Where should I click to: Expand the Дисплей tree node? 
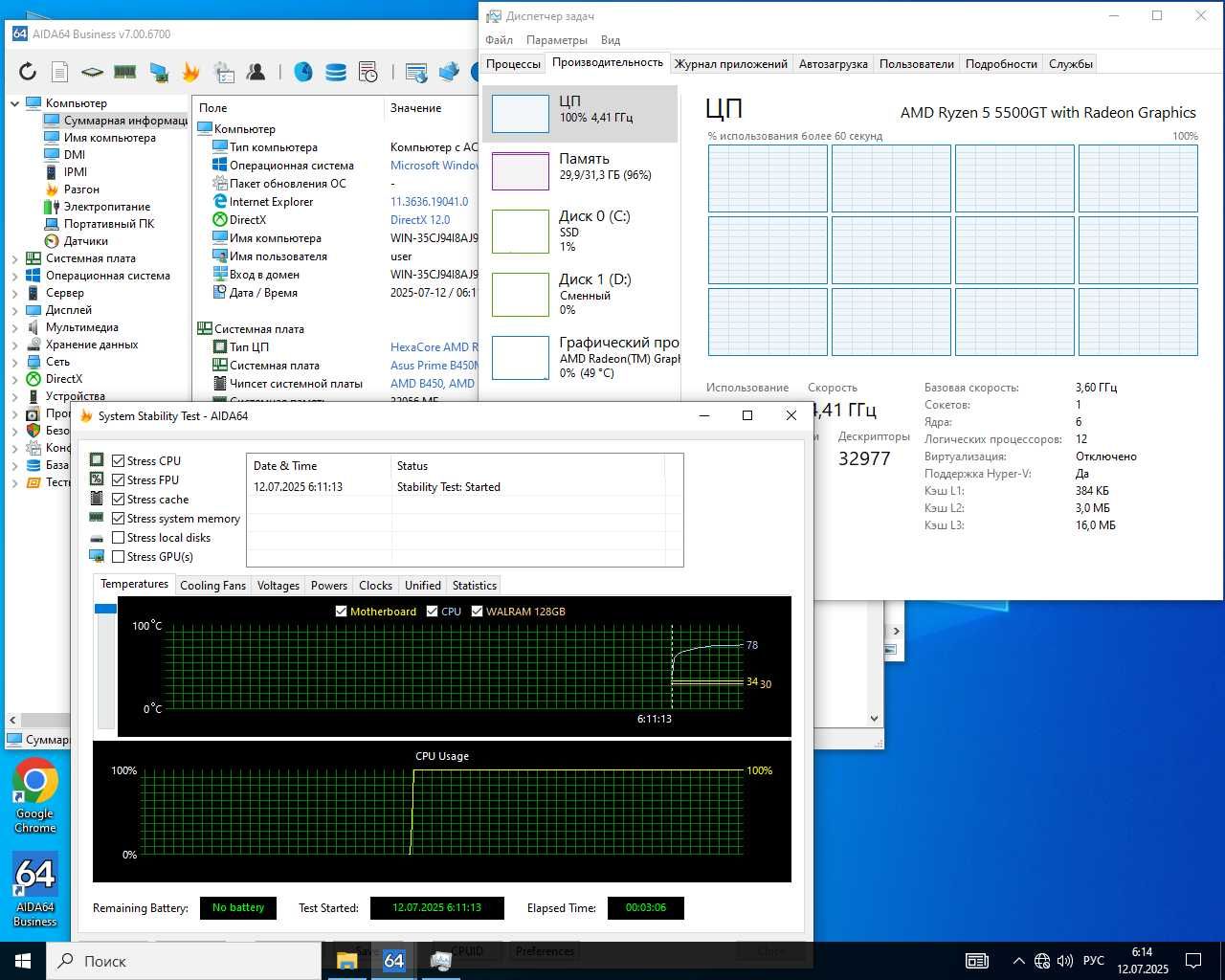(14, 310)
